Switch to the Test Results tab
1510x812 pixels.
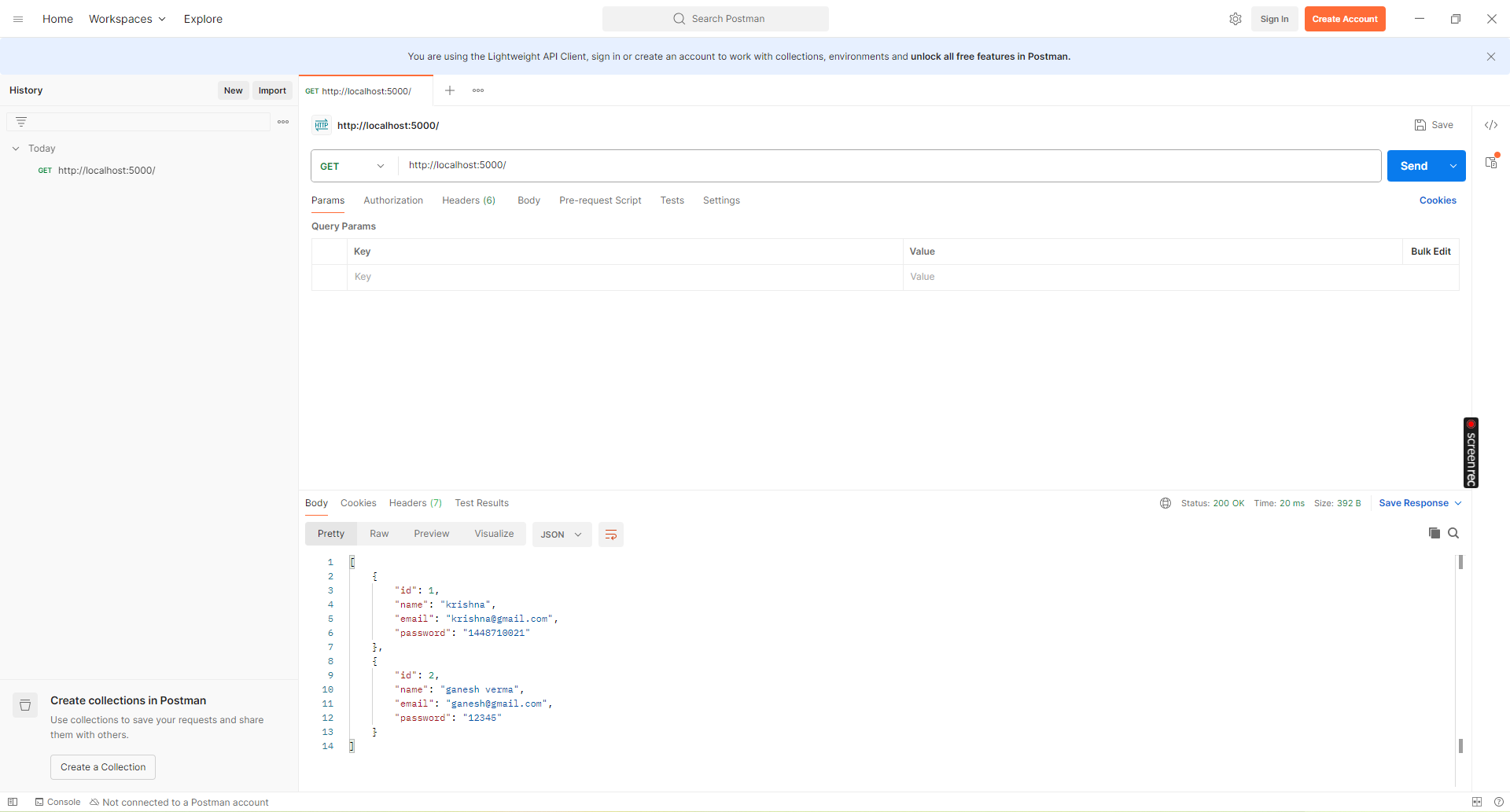pyautogui.click(x=482, y=503)
